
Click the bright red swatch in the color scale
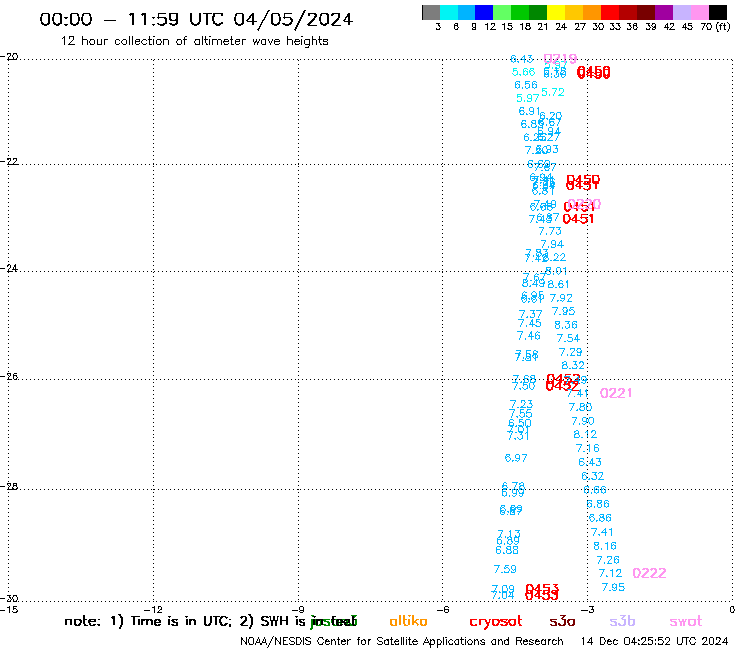click(x=609, y=12)
